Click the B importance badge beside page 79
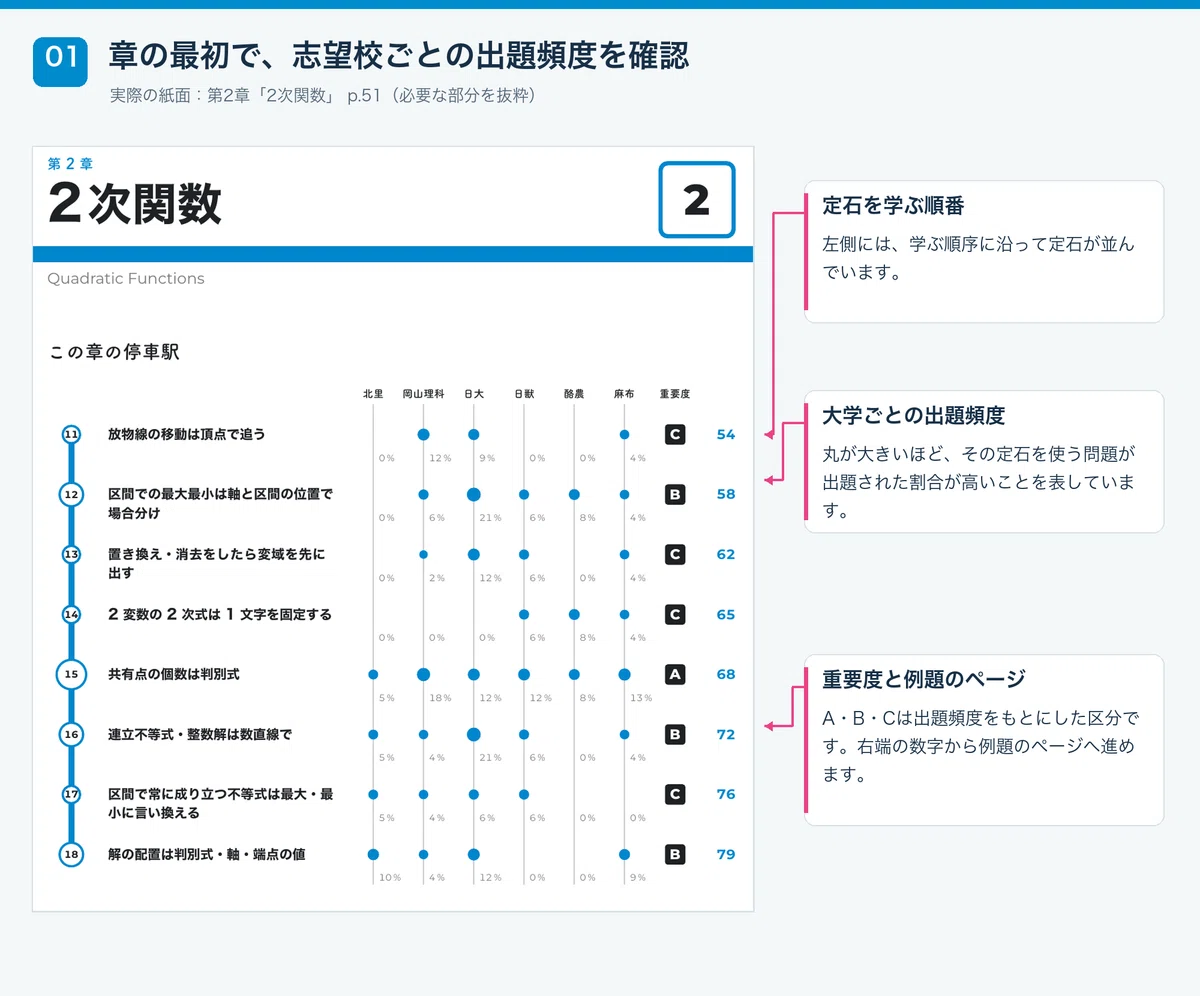Viewport: 1200px width, 996px height. tap(675, 854)
